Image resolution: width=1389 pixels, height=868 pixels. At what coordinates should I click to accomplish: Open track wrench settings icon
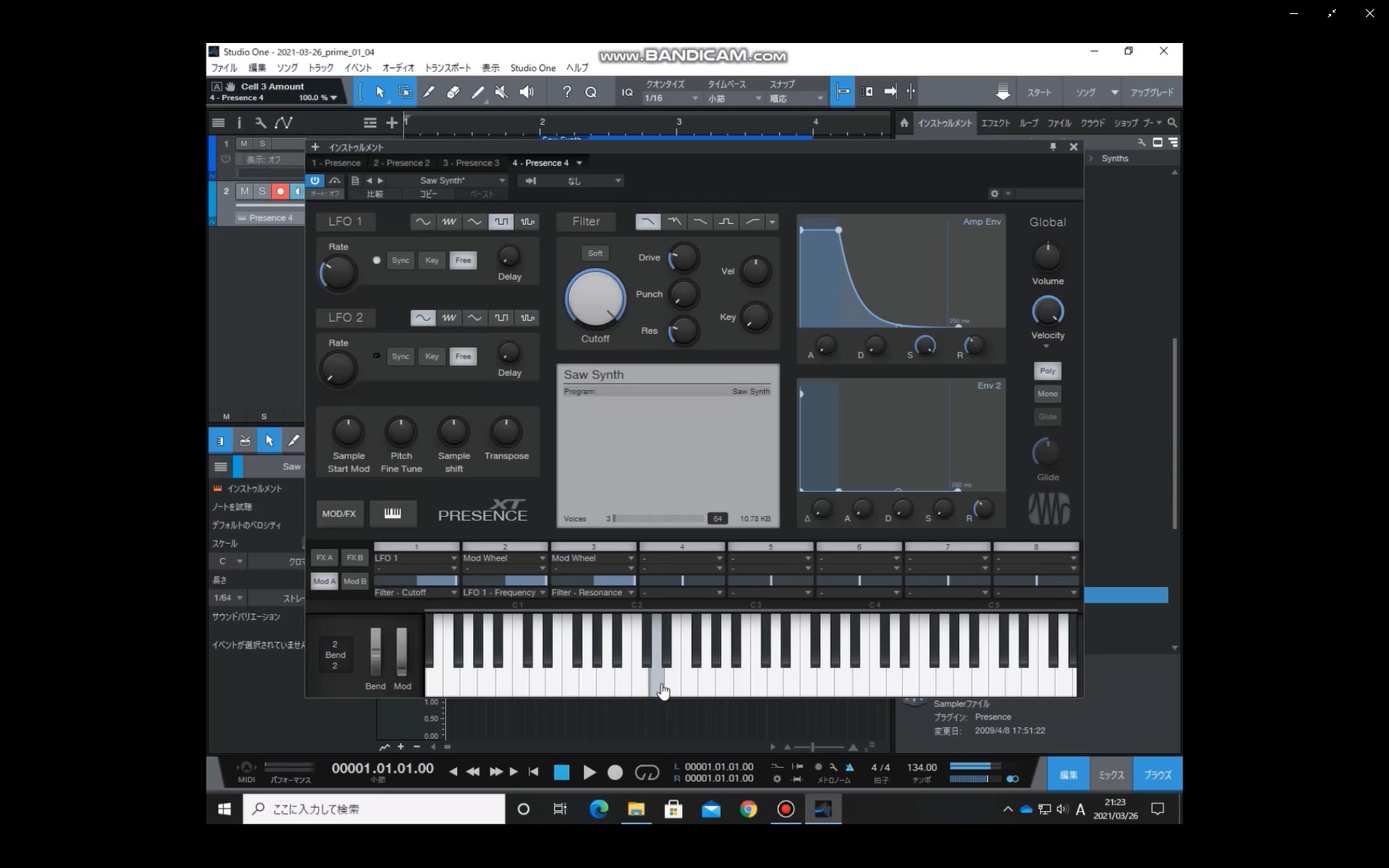pyautogui.click(x=260, y=122)
